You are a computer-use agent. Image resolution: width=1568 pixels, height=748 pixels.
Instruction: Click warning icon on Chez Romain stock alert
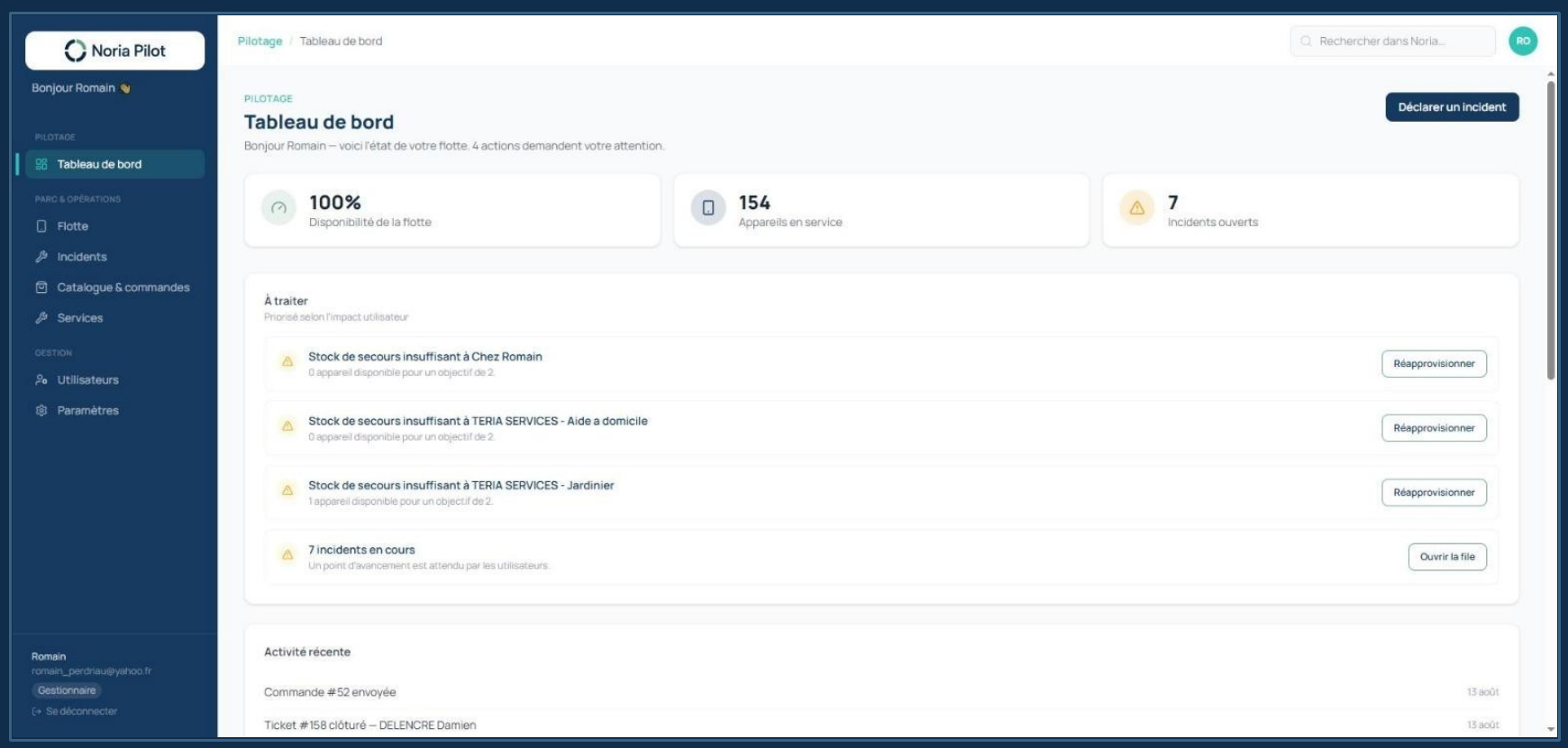tap(287, 361)
